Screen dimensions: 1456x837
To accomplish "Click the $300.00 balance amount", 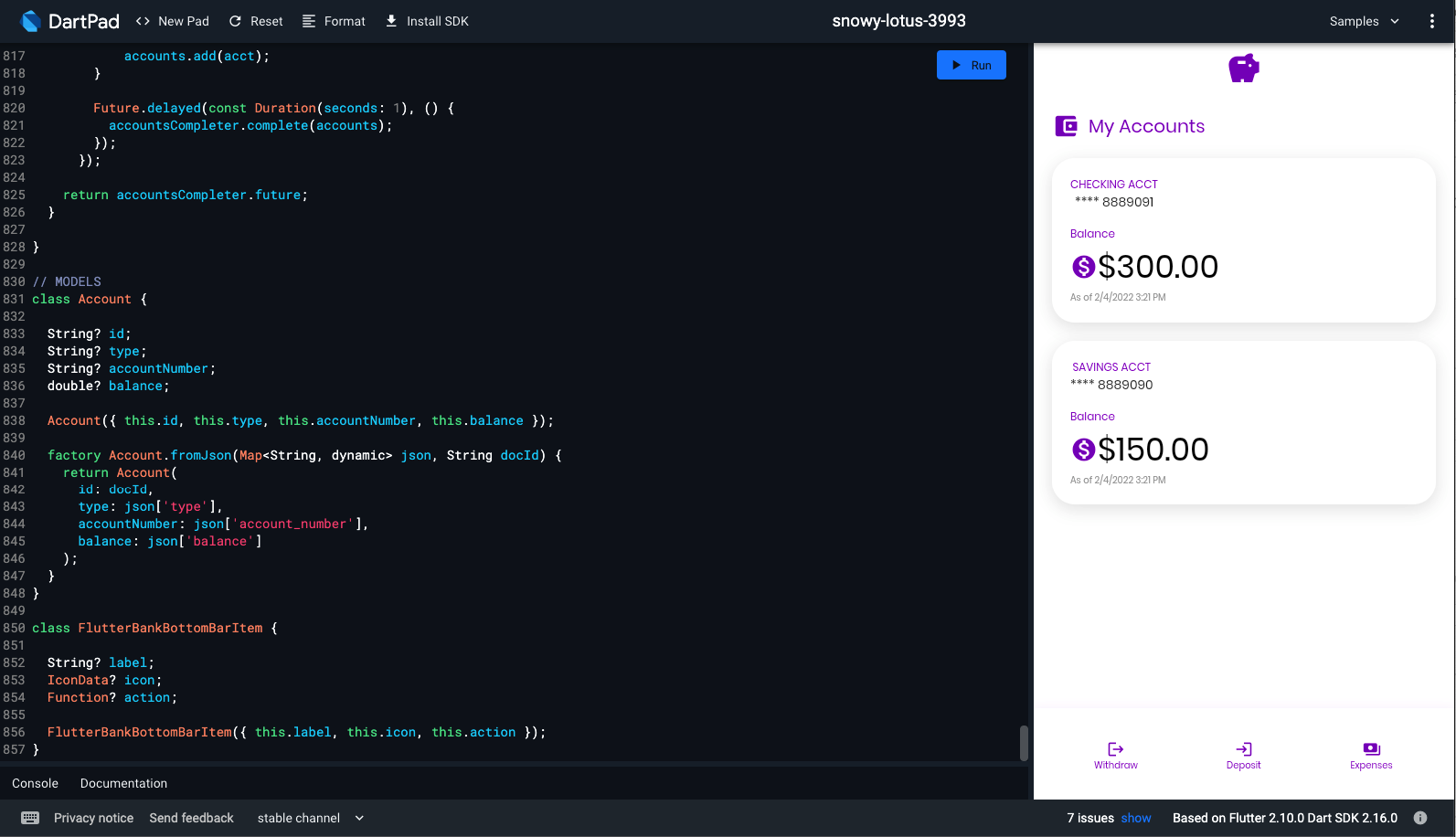I will pos(1158,266).
